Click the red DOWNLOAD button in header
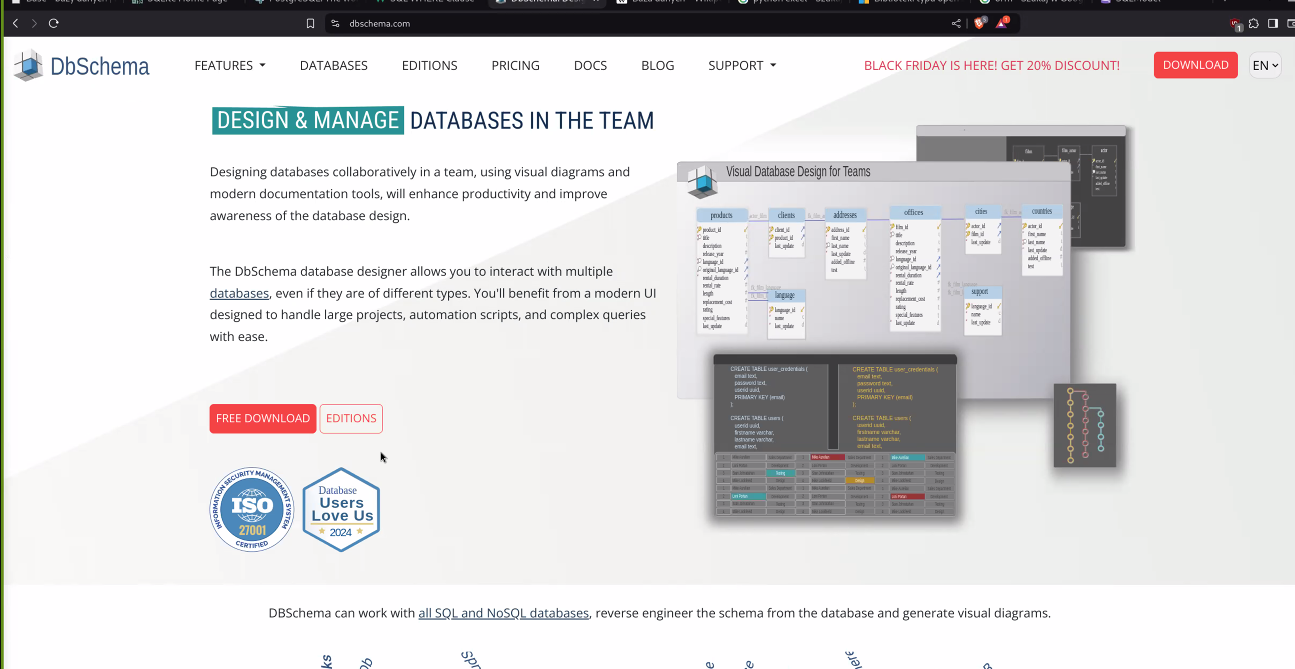The height and width of the screenshot is (669, 1295). [1195, 65]
